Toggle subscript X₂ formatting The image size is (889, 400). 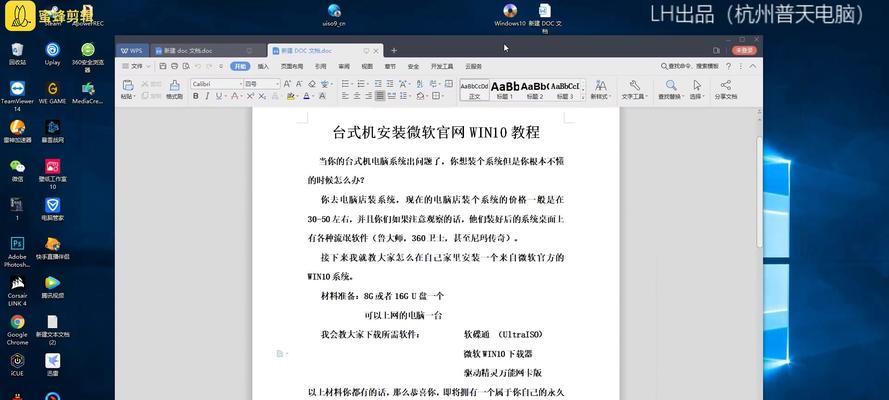click(x=261, y=96)
